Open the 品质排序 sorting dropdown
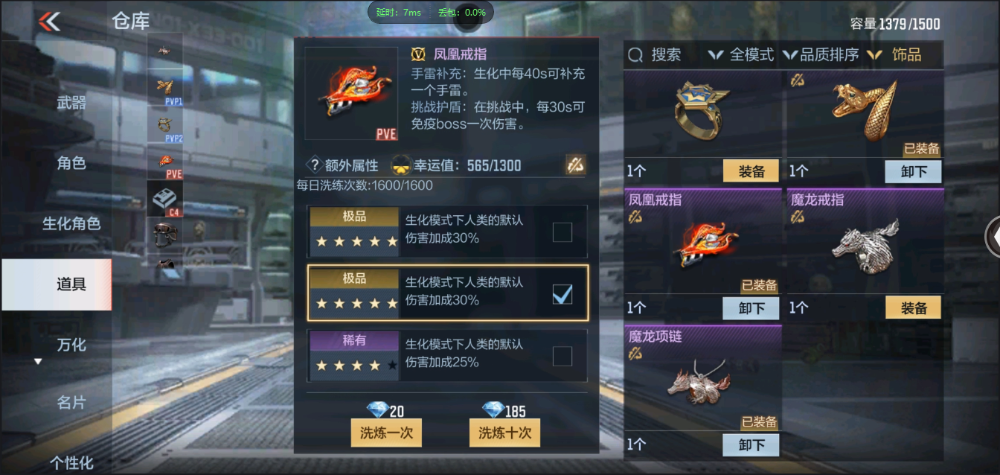Viewport: 1000px width, 475px height. [820, 55]
